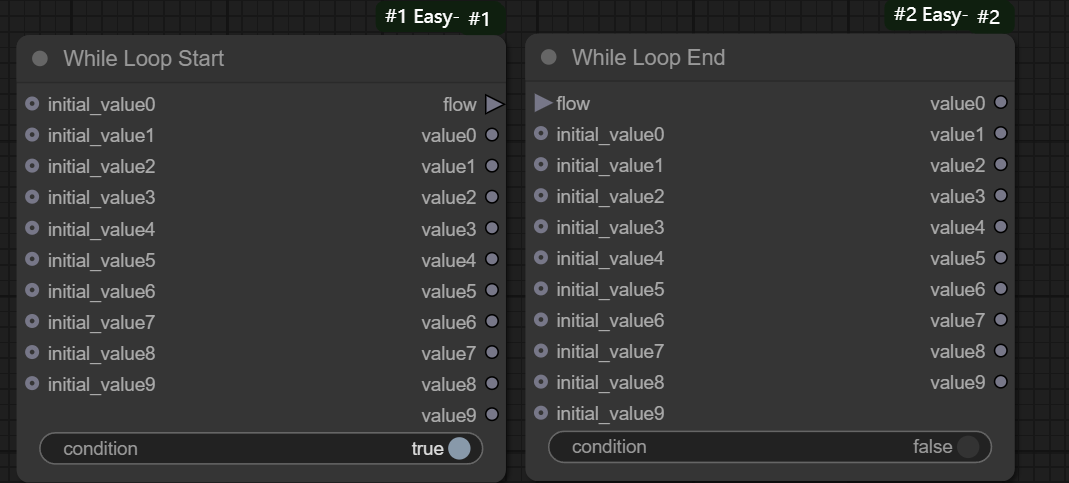Click the value0 output socket on While Loop End
The width and height of the screenshot is (1069, 483).
tap(1000, 103)
